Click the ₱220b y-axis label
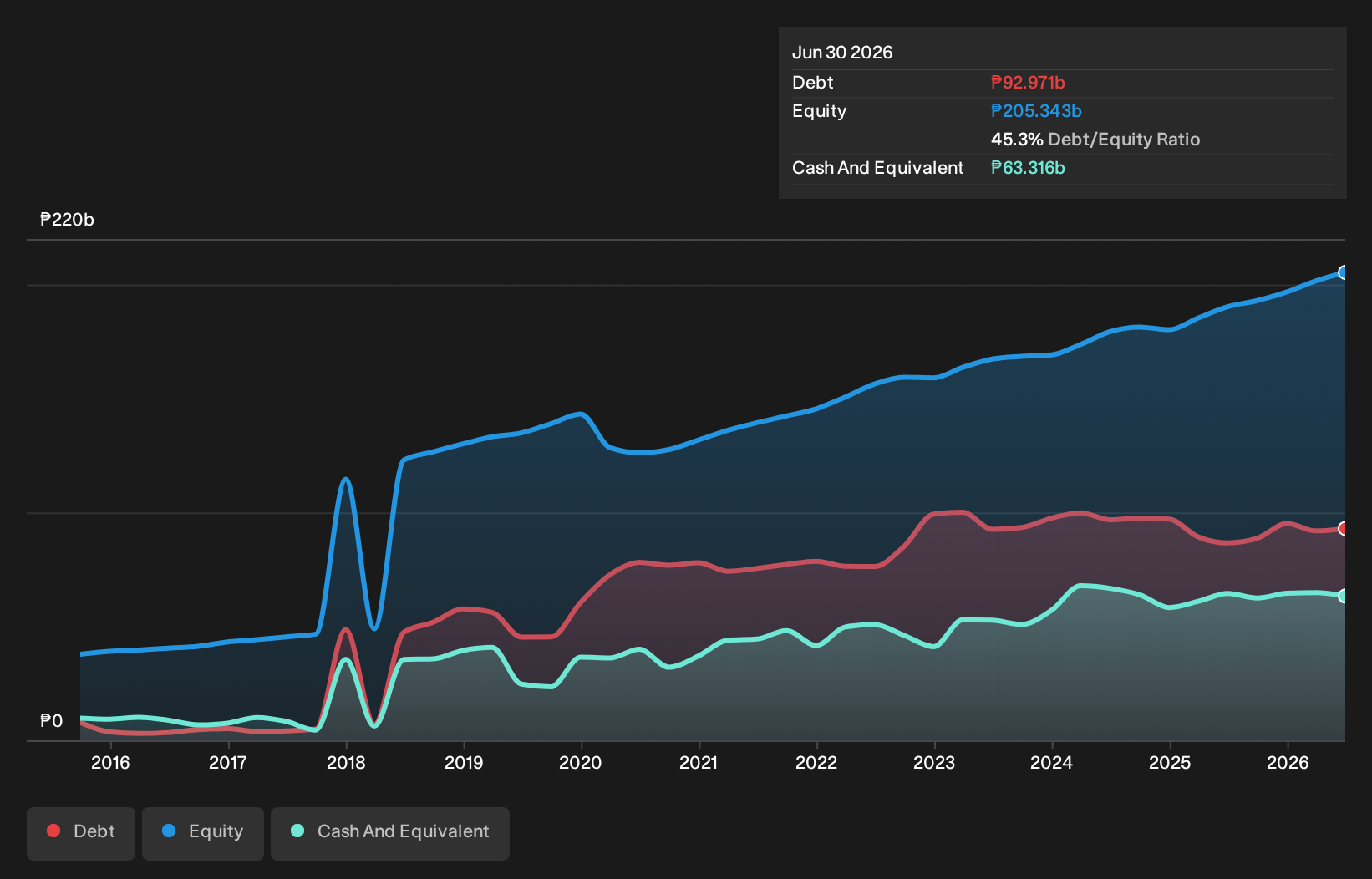1372x879 pixels. [x=67, y=220]
